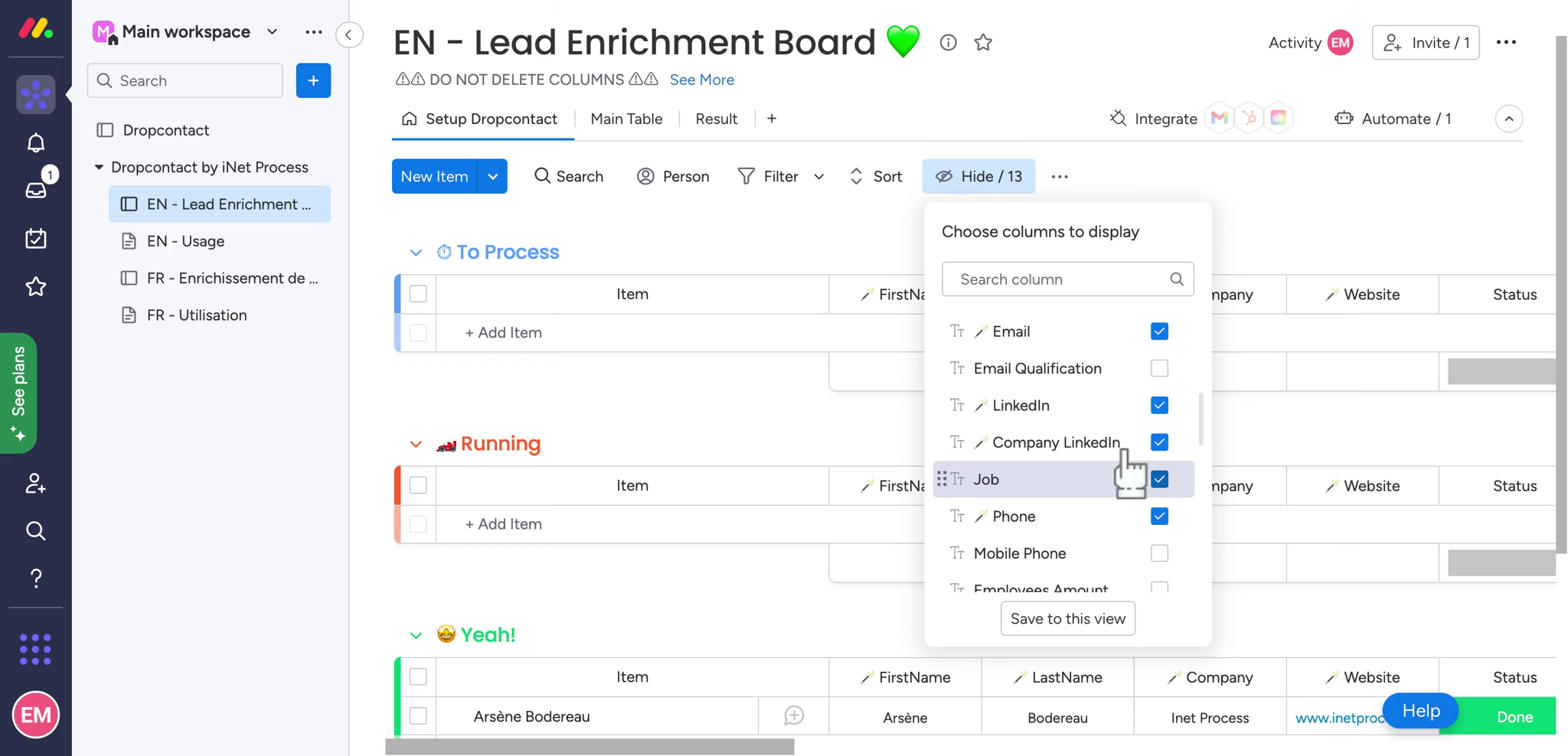Open the apps grid icon
Screen dimensions: 1568x756
[35, 649]
